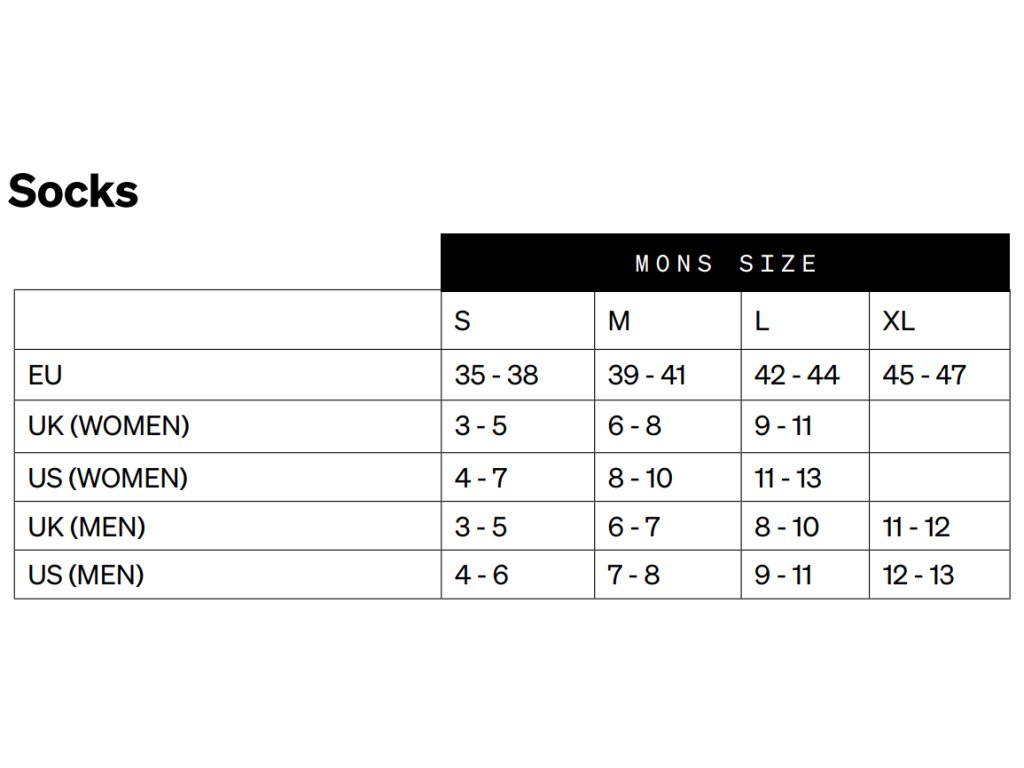Viewport: 1024px width, 768px height.
Task: Select the XL size column header
Action: (x=940, y=321)
